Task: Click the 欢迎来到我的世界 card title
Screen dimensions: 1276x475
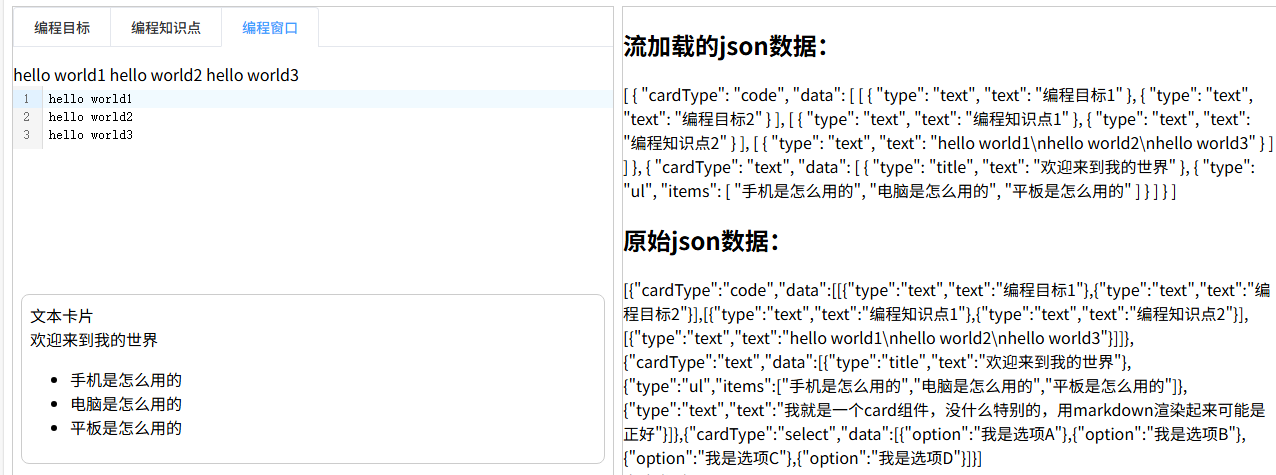Action: (x=94, y=340)
